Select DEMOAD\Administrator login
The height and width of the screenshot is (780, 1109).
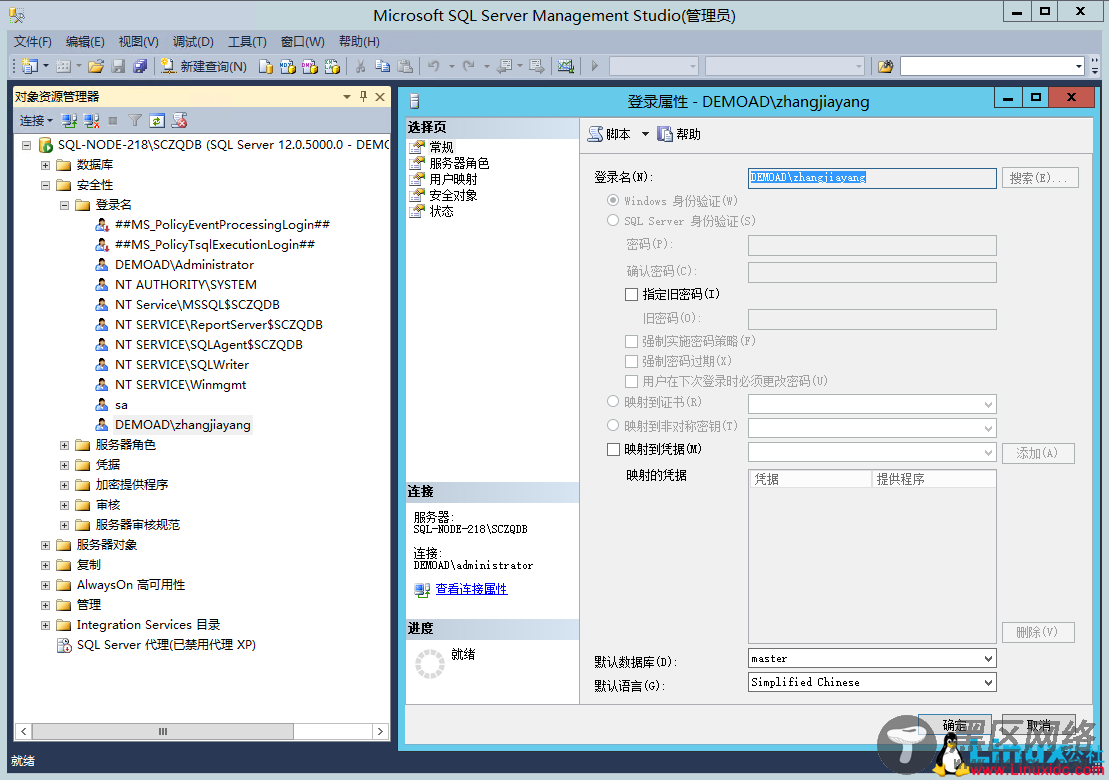(x=184, y=264)
